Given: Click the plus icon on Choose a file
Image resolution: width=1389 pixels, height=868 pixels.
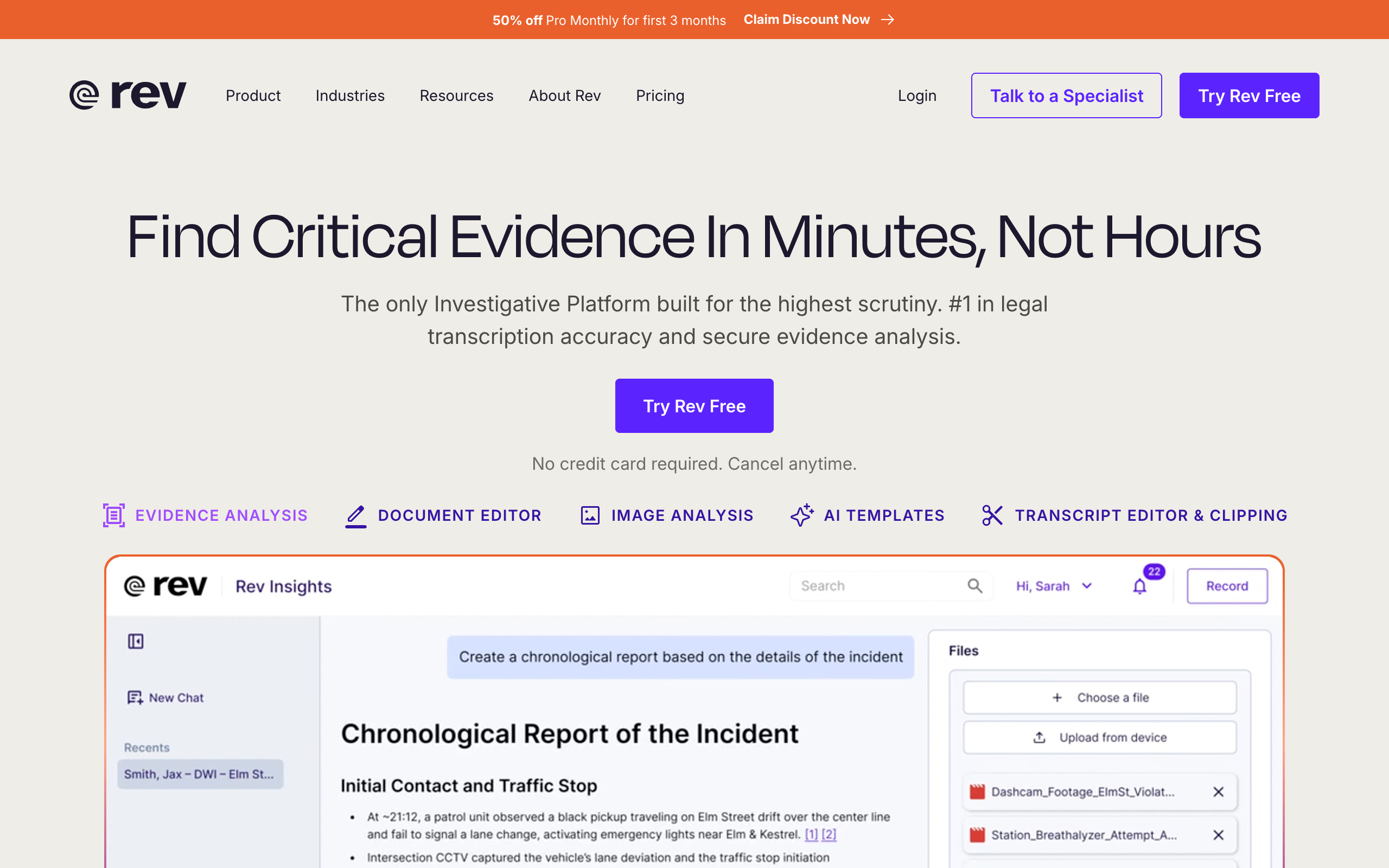Looking at the screenshot, I should [1057, 698].
